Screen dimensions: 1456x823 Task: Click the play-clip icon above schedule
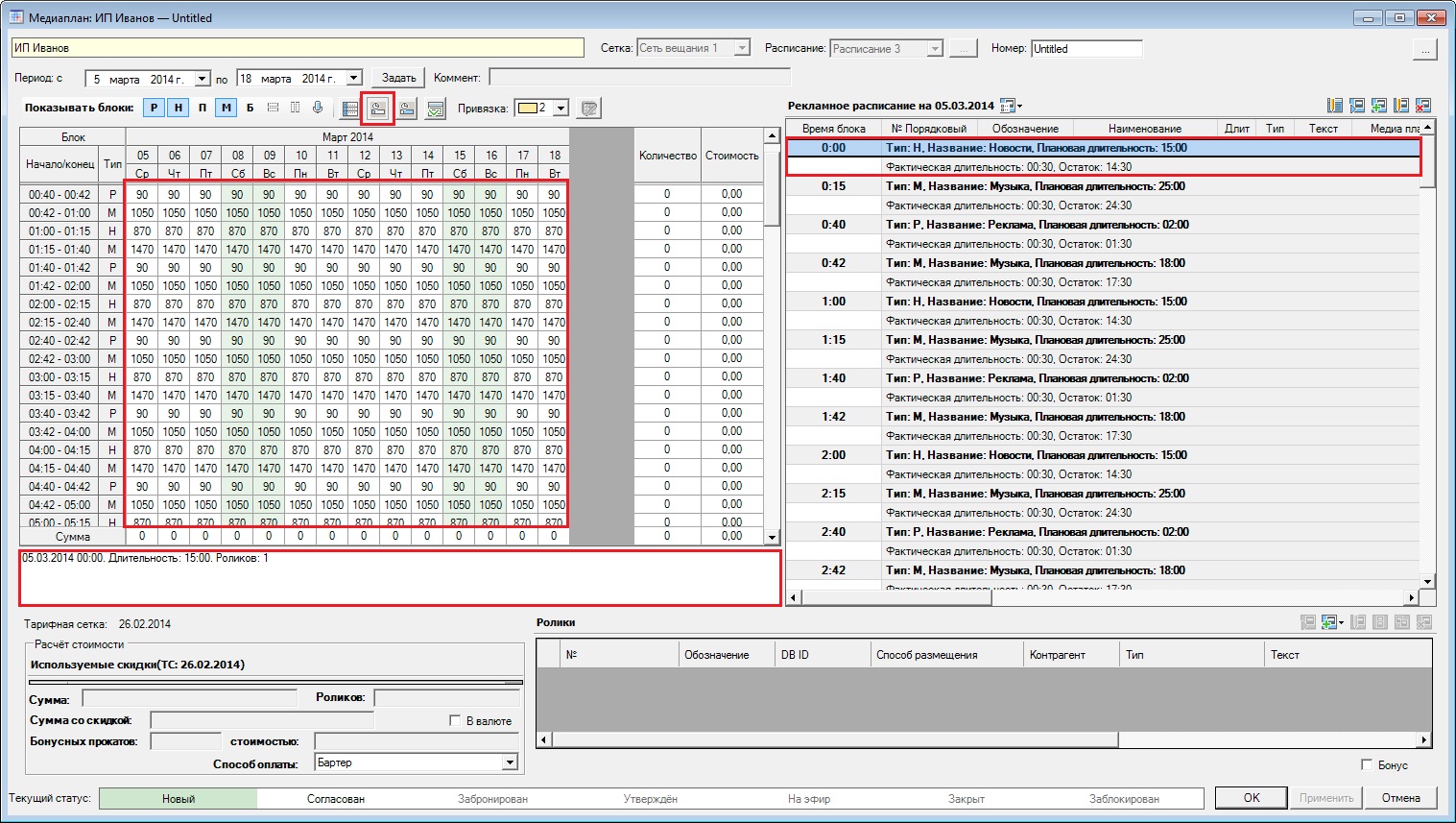(1357, 106)
